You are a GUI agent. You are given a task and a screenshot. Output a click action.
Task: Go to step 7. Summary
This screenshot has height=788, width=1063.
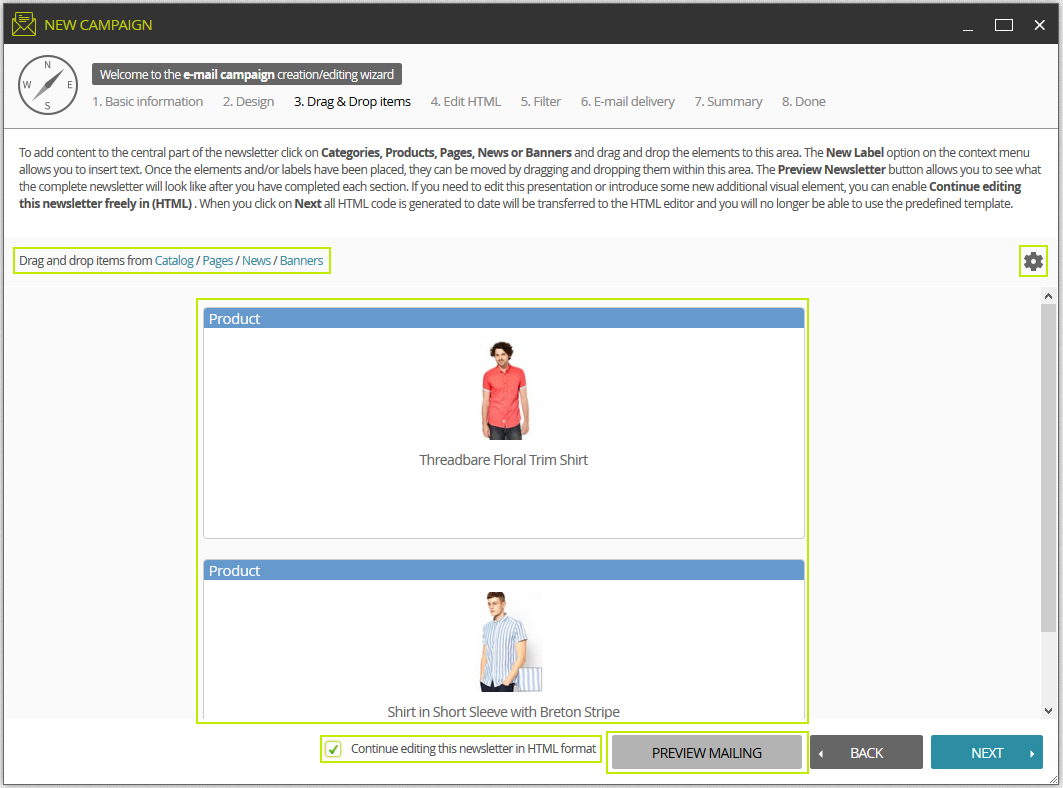(x=728, y=102)
